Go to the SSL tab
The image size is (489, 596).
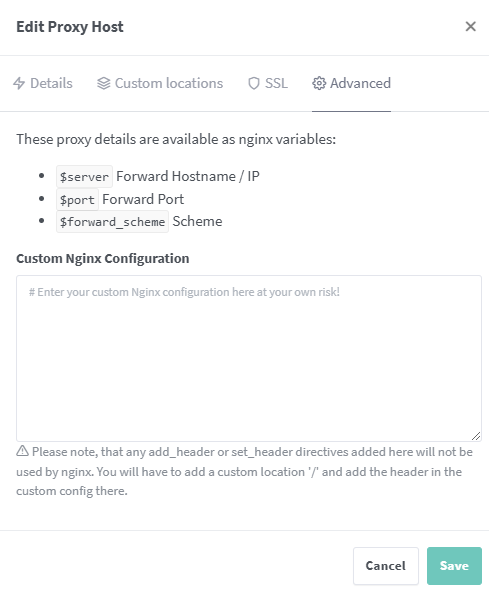coord(268,83)
